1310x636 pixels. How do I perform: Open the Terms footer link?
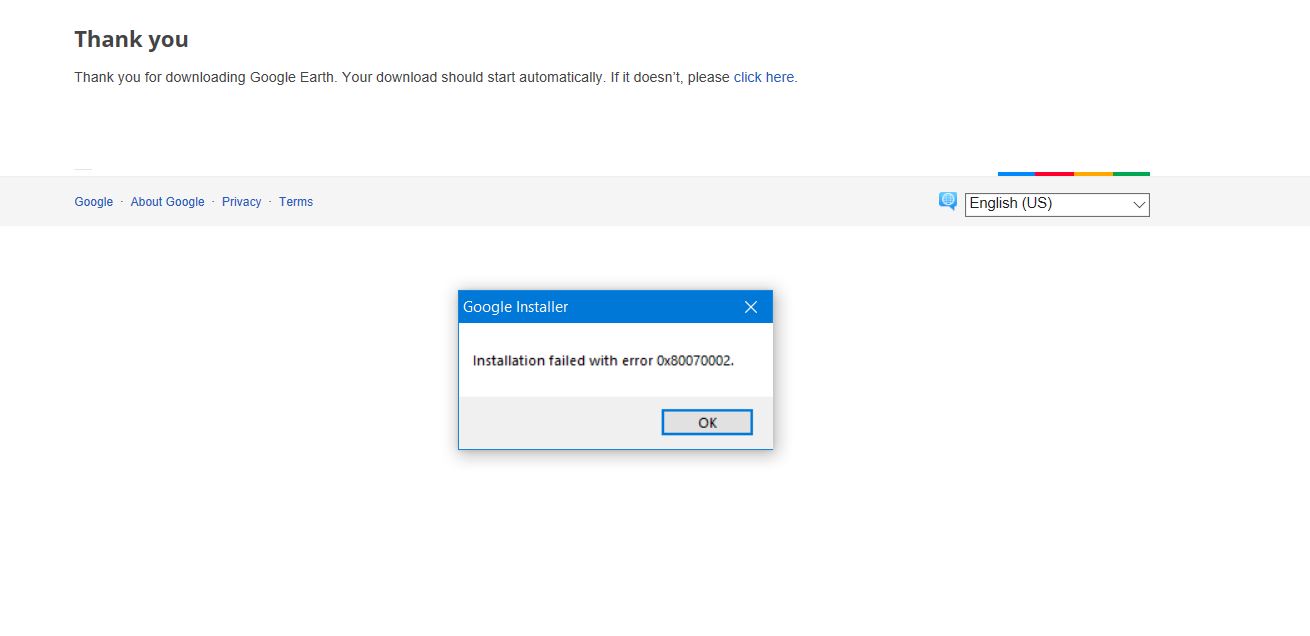tap(296, 202)
